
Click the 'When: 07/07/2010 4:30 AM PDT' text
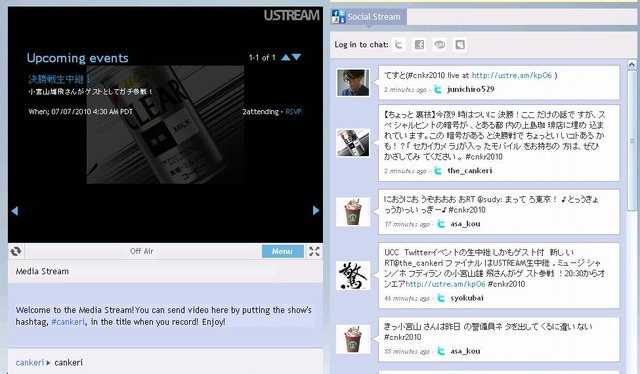click(x=80, y=111)
